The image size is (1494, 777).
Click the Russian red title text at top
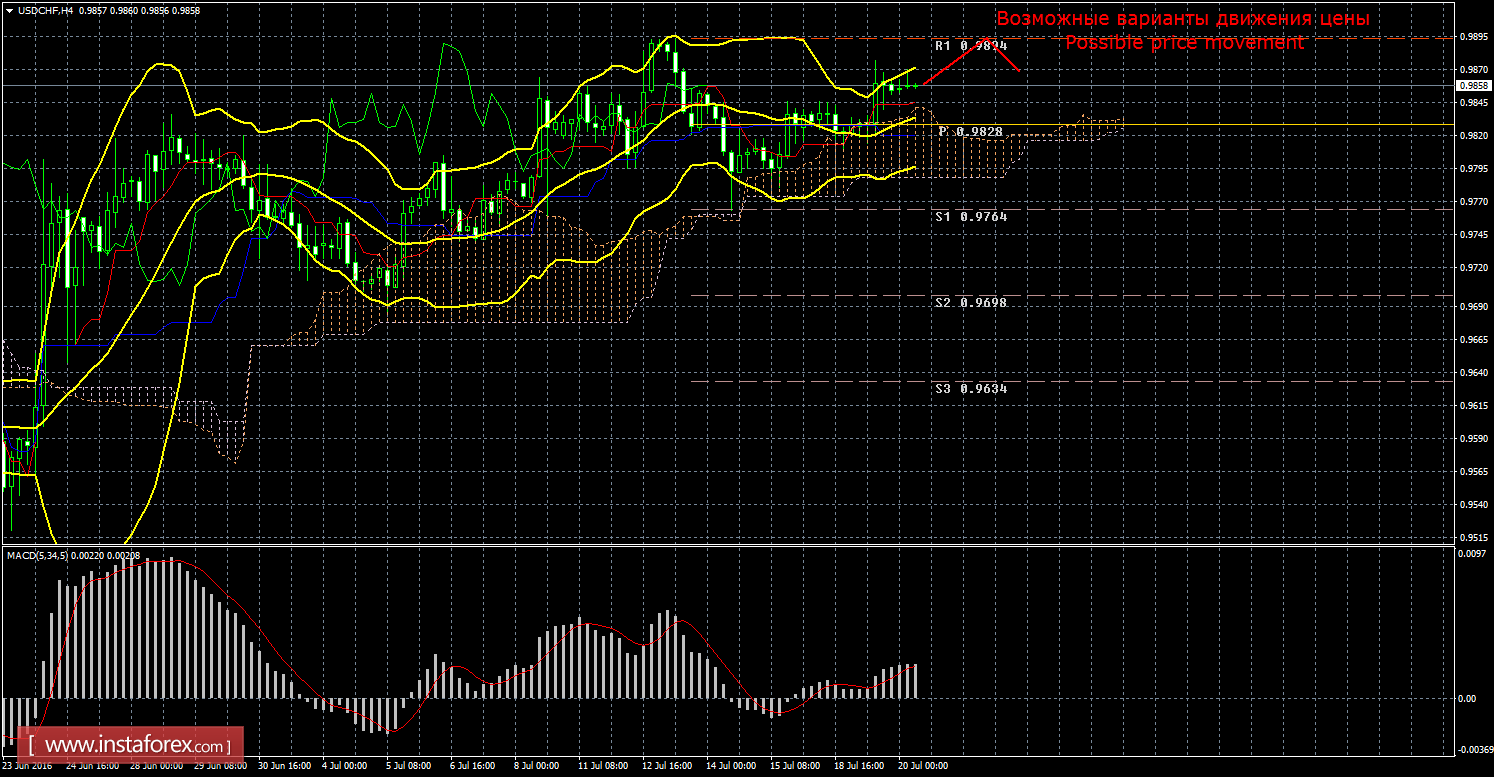pos(1182,19)
